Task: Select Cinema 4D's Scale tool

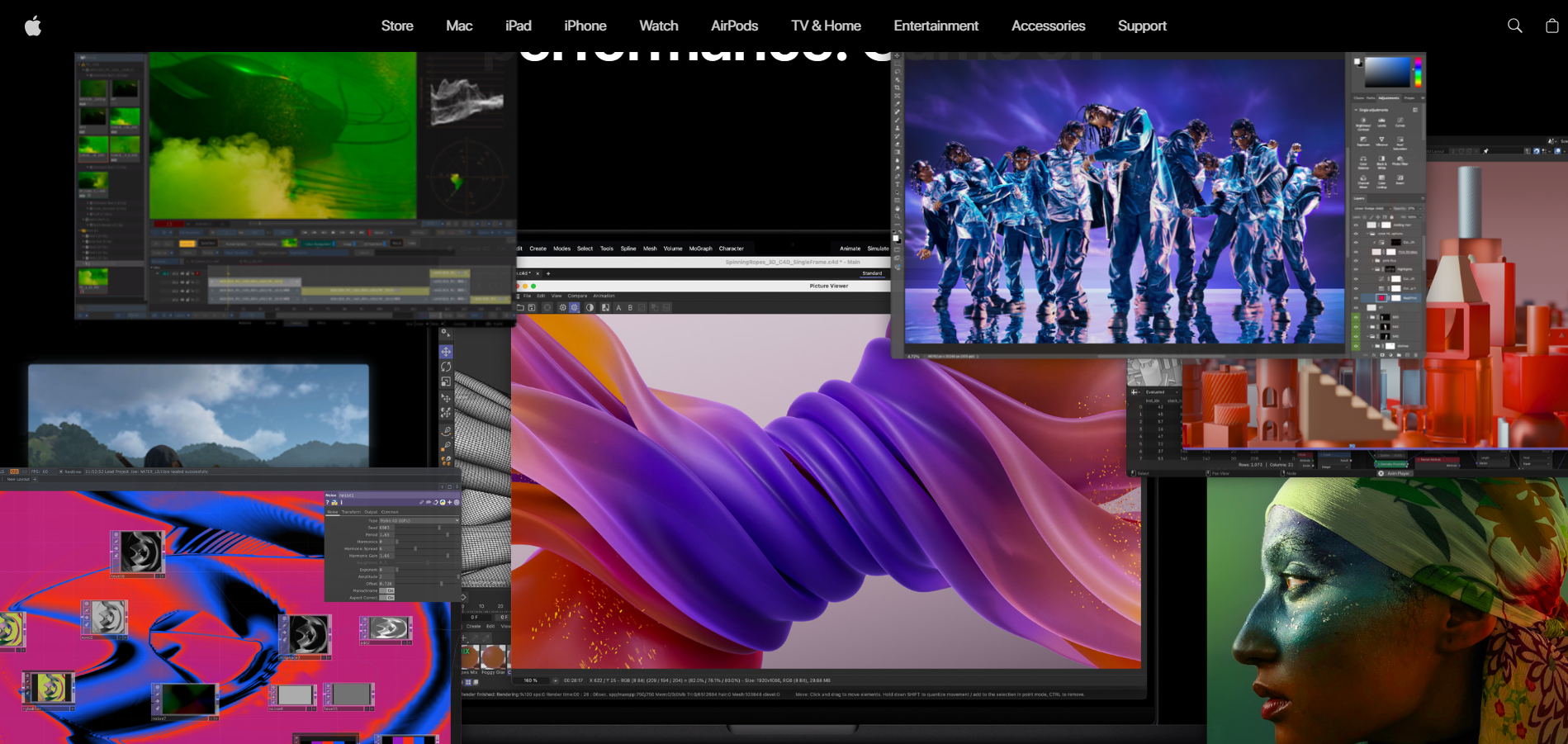Action: pyautogui.click(x=446, y=381)
